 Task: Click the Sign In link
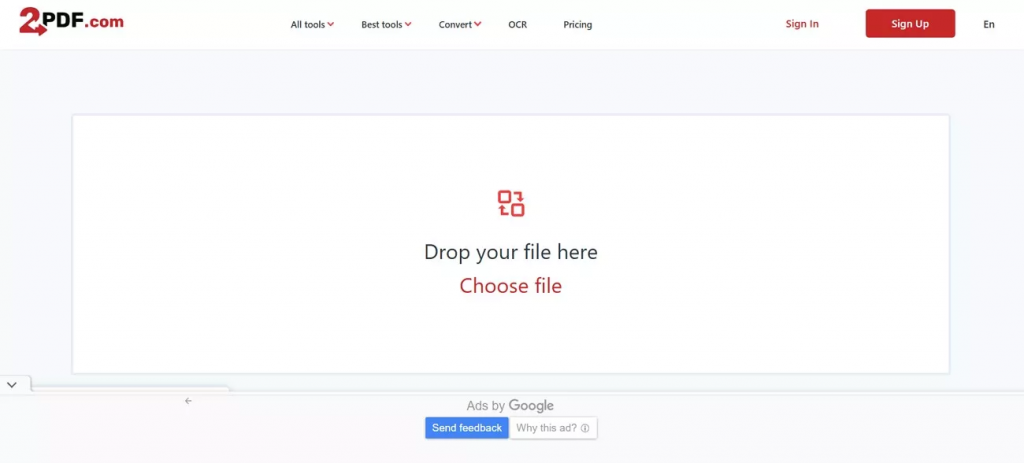[x=802, y=24]
